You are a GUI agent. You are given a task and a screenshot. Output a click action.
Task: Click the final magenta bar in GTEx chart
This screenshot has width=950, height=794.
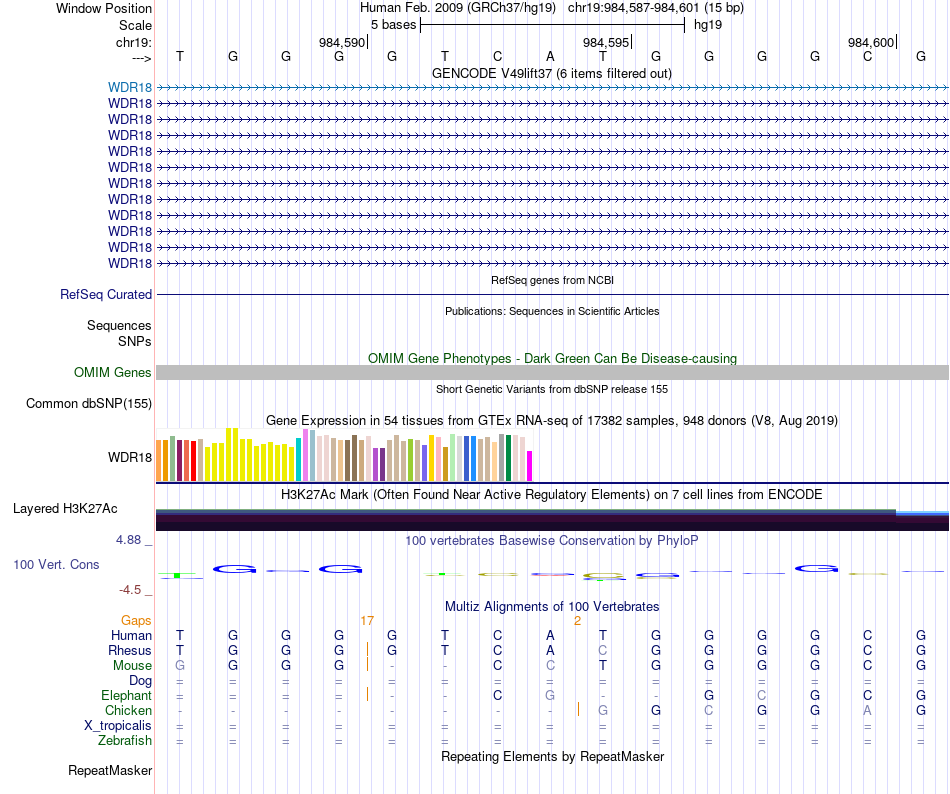529,466
